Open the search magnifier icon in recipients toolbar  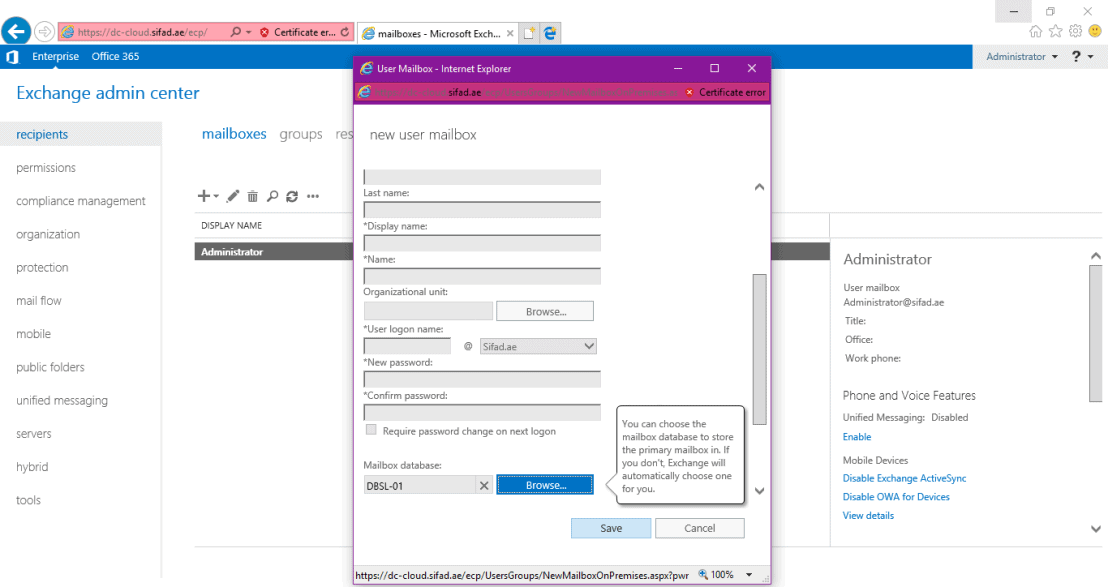pyautogui.click(x=272, y=196)
